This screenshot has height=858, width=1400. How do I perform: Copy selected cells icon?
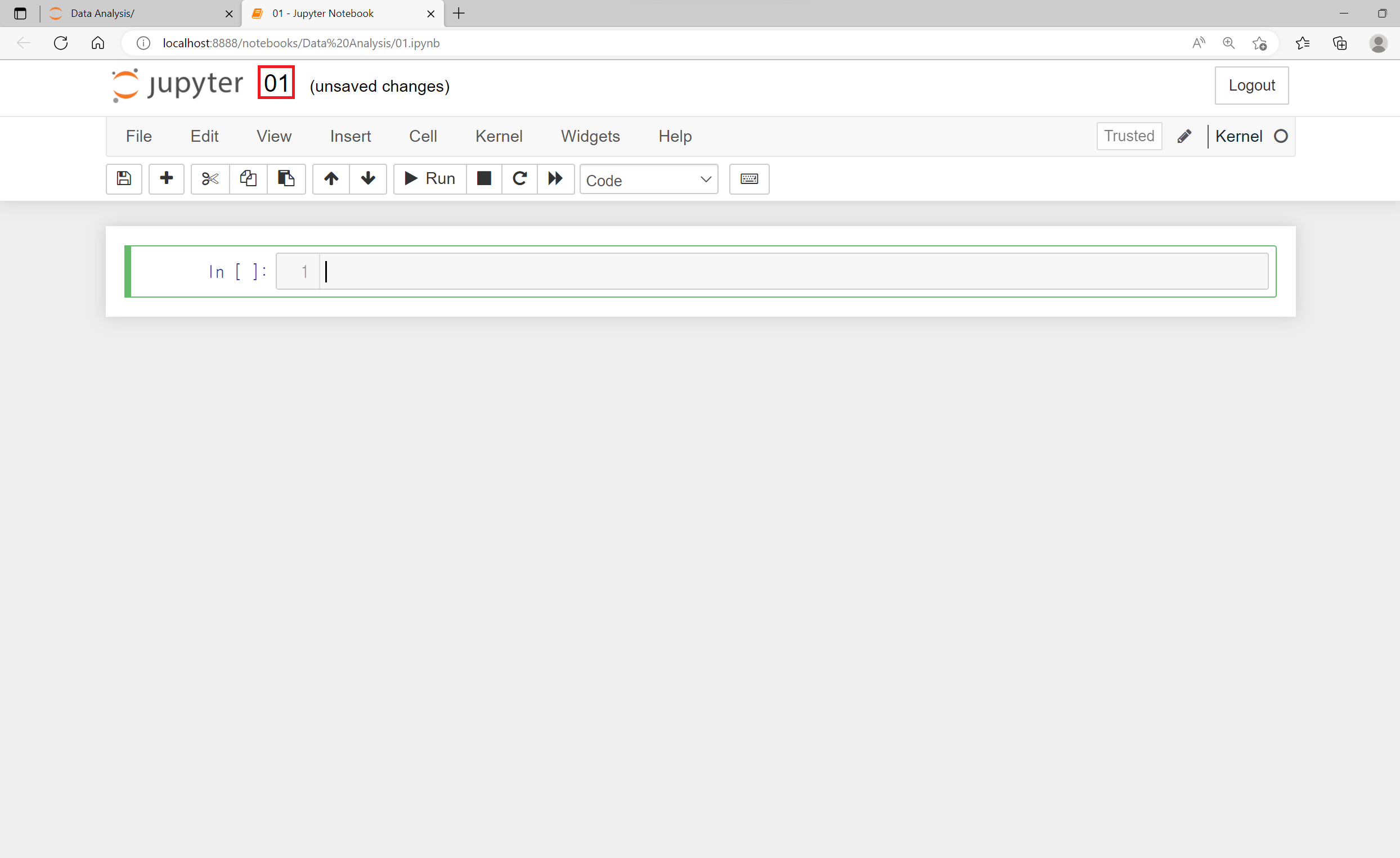[248, 178]
